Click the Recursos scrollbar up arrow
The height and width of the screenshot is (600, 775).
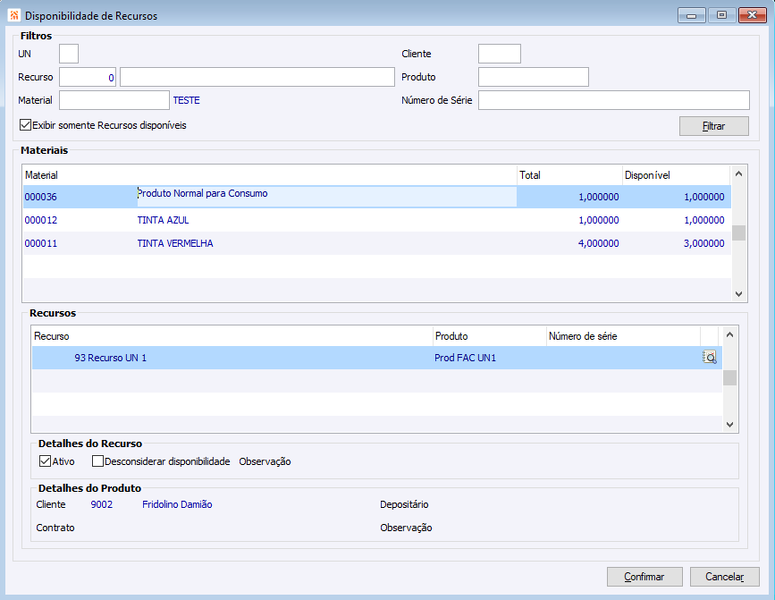pyautogui.click(x=730, y=335)
